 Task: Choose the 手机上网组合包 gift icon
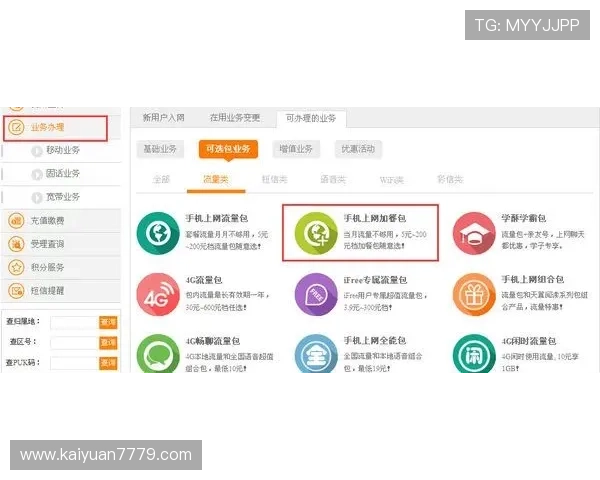click(474, 294)
